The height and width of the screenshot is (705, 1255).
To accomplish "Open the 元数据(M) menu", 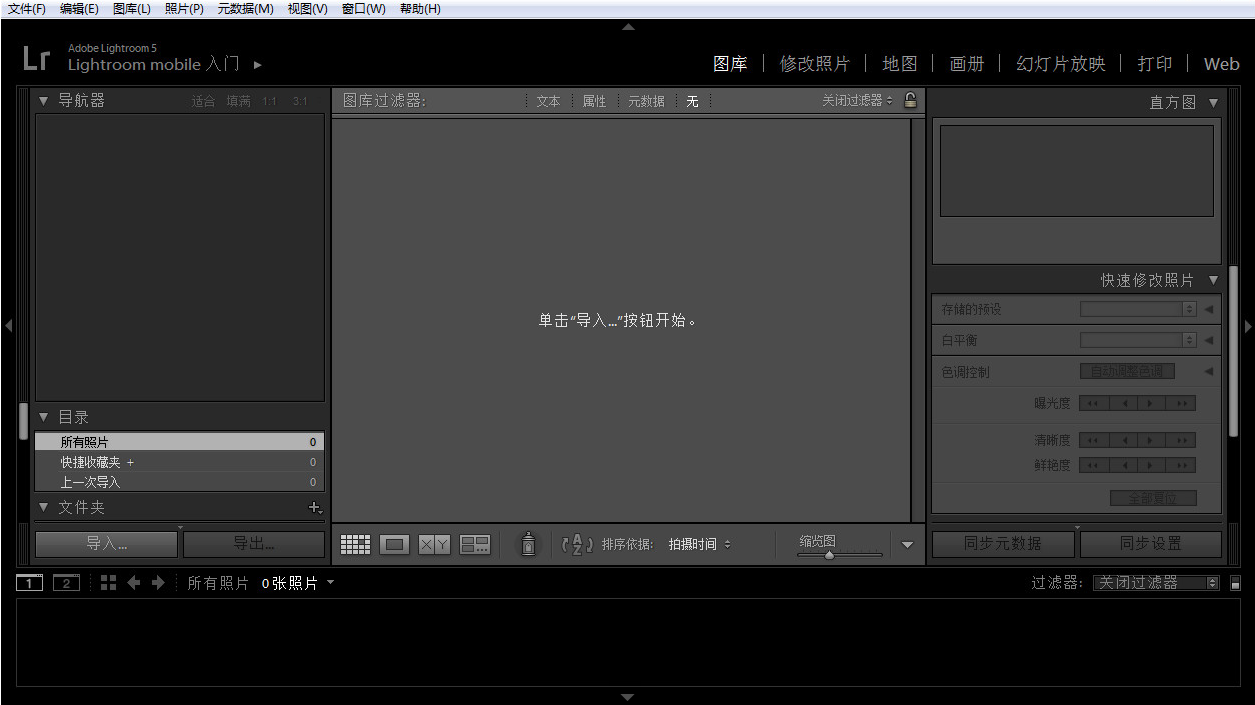I will click(x=245, y=9).
